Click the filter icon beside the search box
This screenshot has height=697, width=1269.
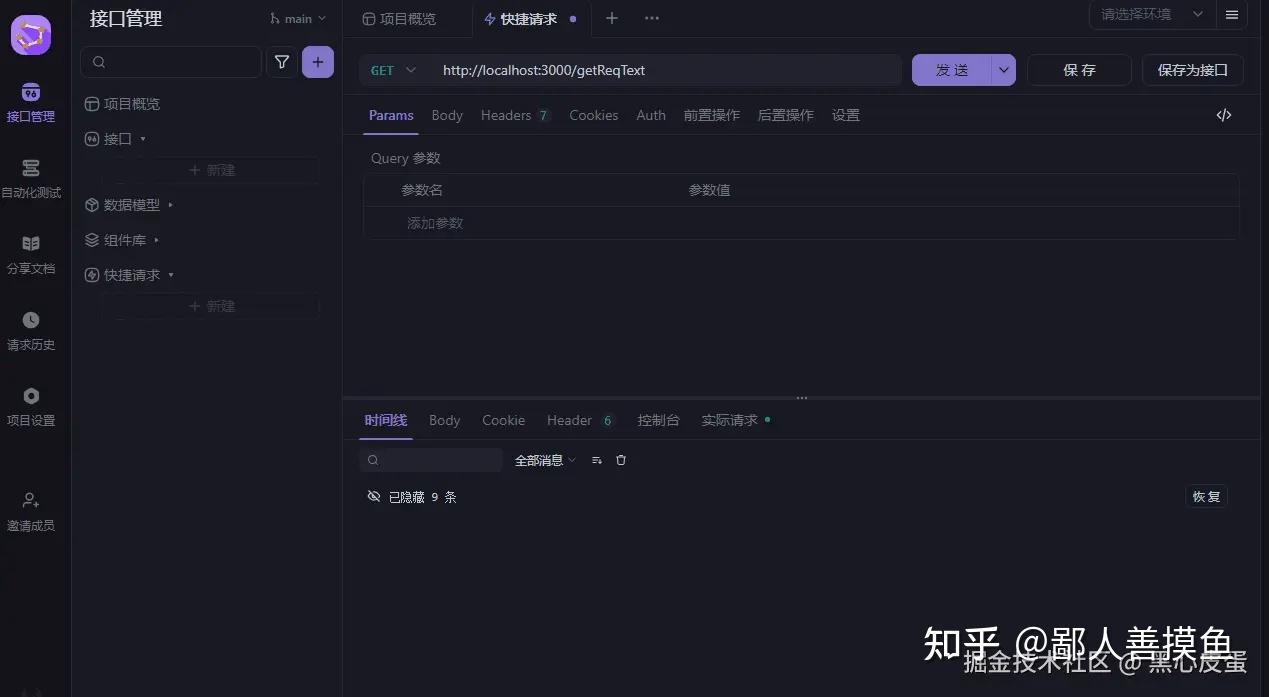click(x=281, y=62)
